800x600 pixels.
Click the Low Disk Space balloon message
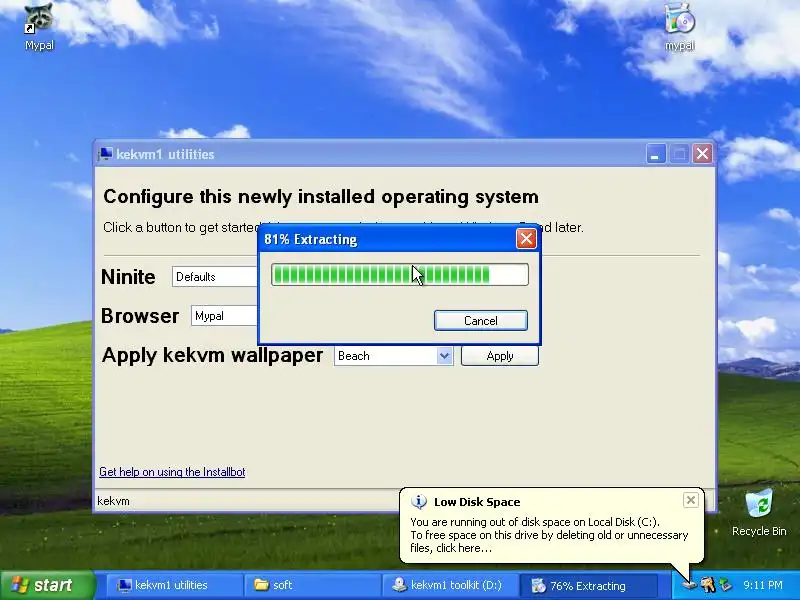point(549,535)
